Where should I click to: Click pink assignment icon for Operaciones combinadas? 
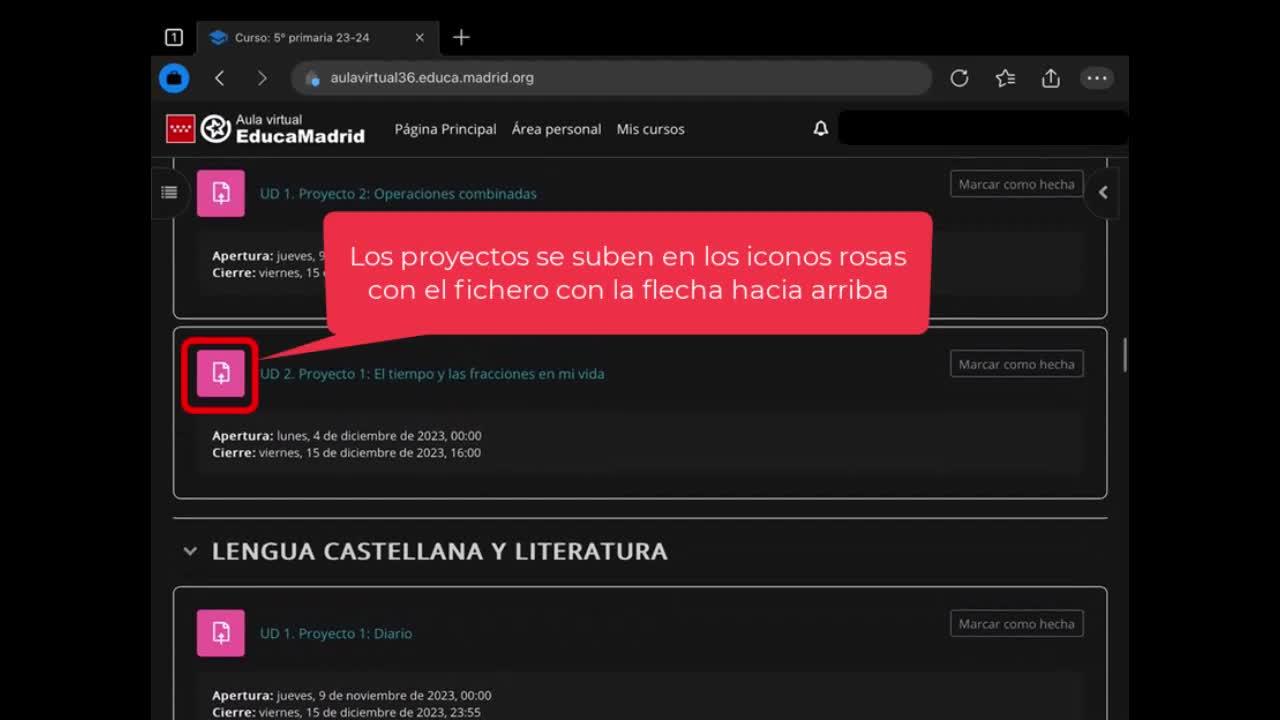click(221, 193)
